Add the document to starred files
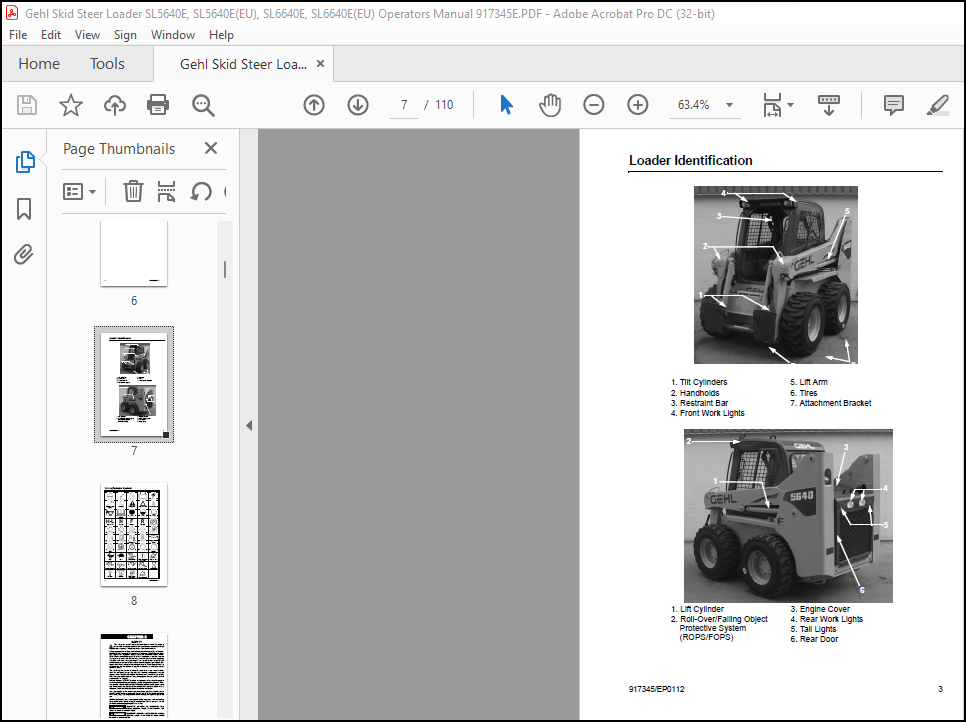Viewport: 966px width, 722px height. (x=71, y=105)
